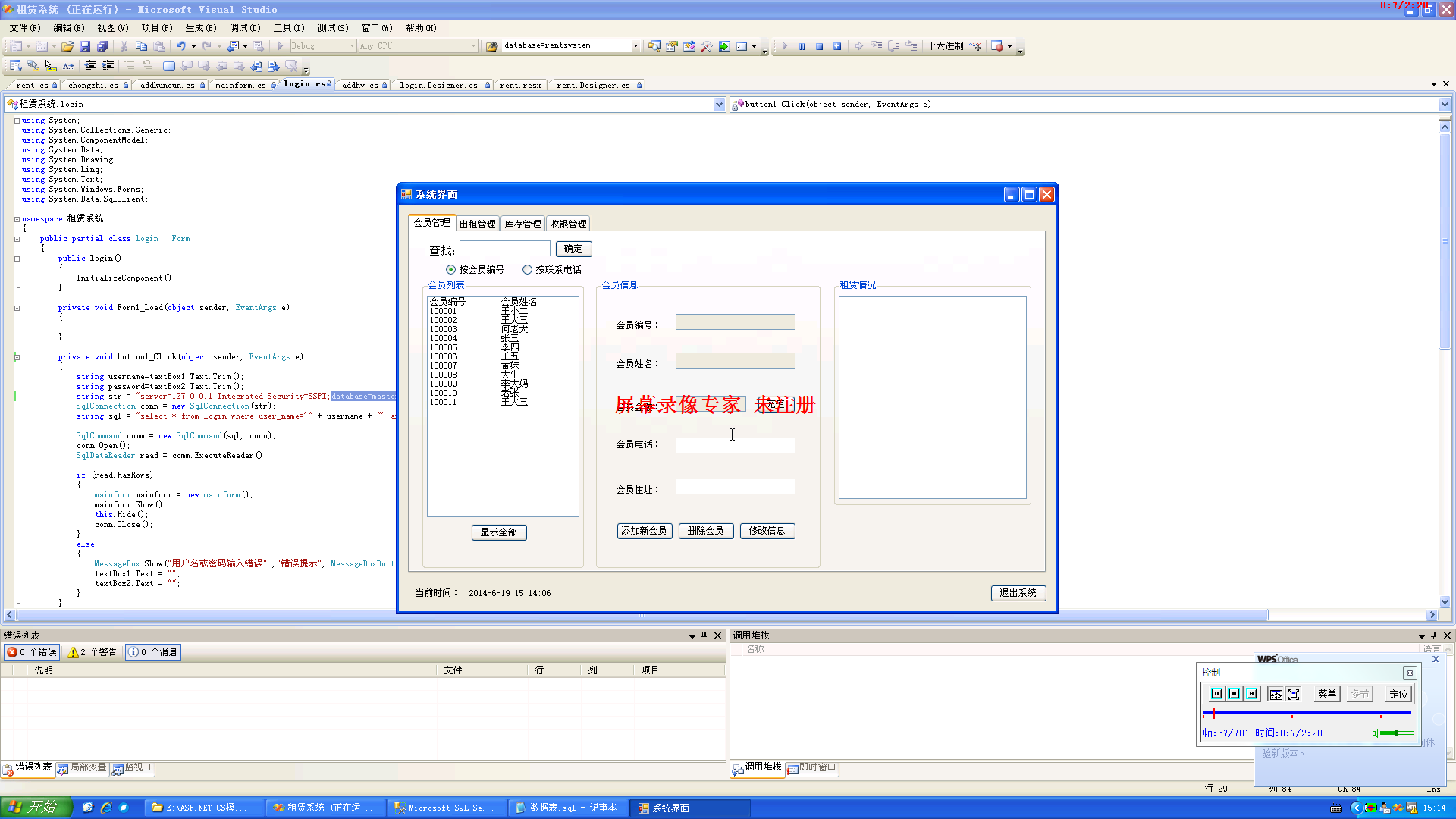Stop debugging with the square stop icon
Image resolution: width=1456 pixels, height=819 pixels.
(819, 46)
